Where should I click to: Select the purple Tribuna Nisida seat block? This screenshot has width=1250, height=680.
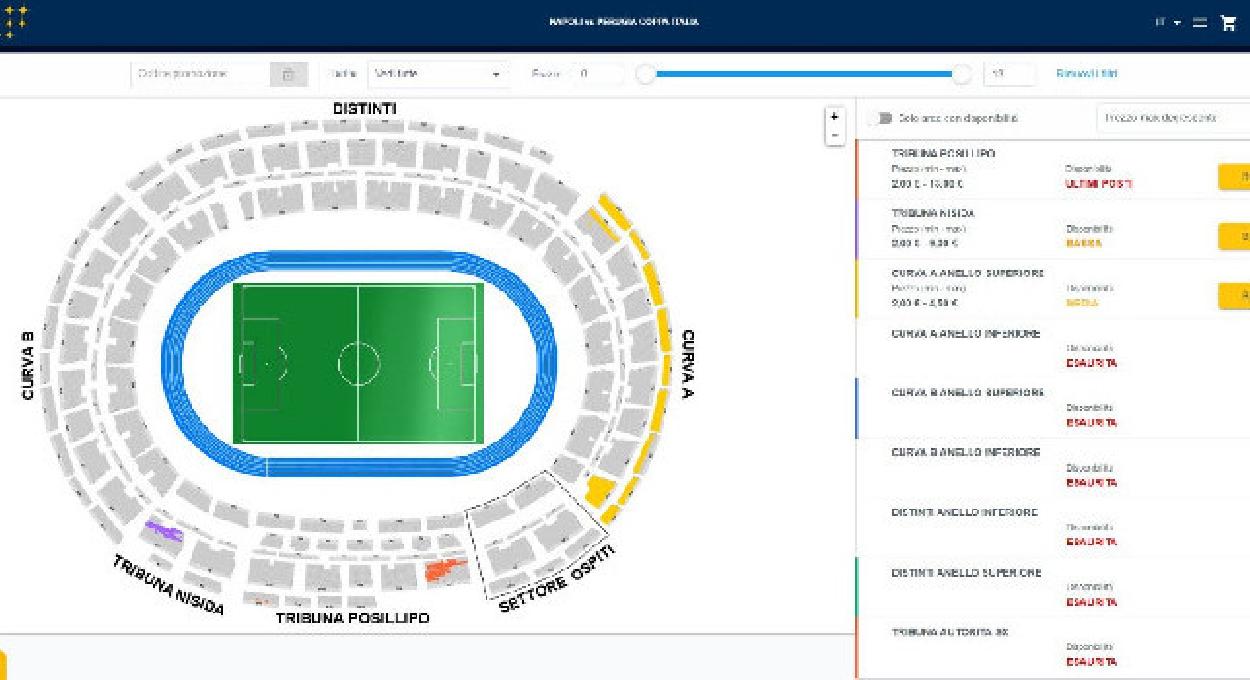[163, 530]
